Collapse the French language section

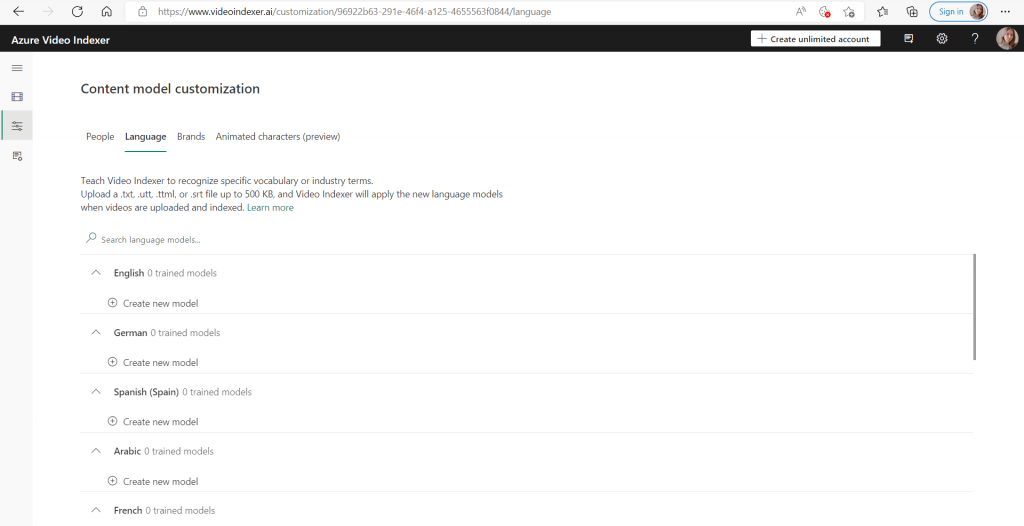[96, 510]
